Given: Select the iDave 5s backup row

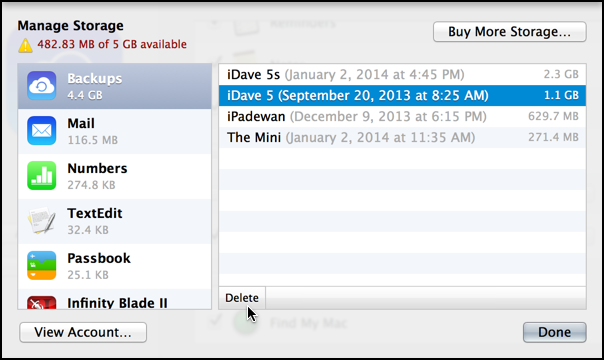Looking at the screenshot, I should coord(403,74).
